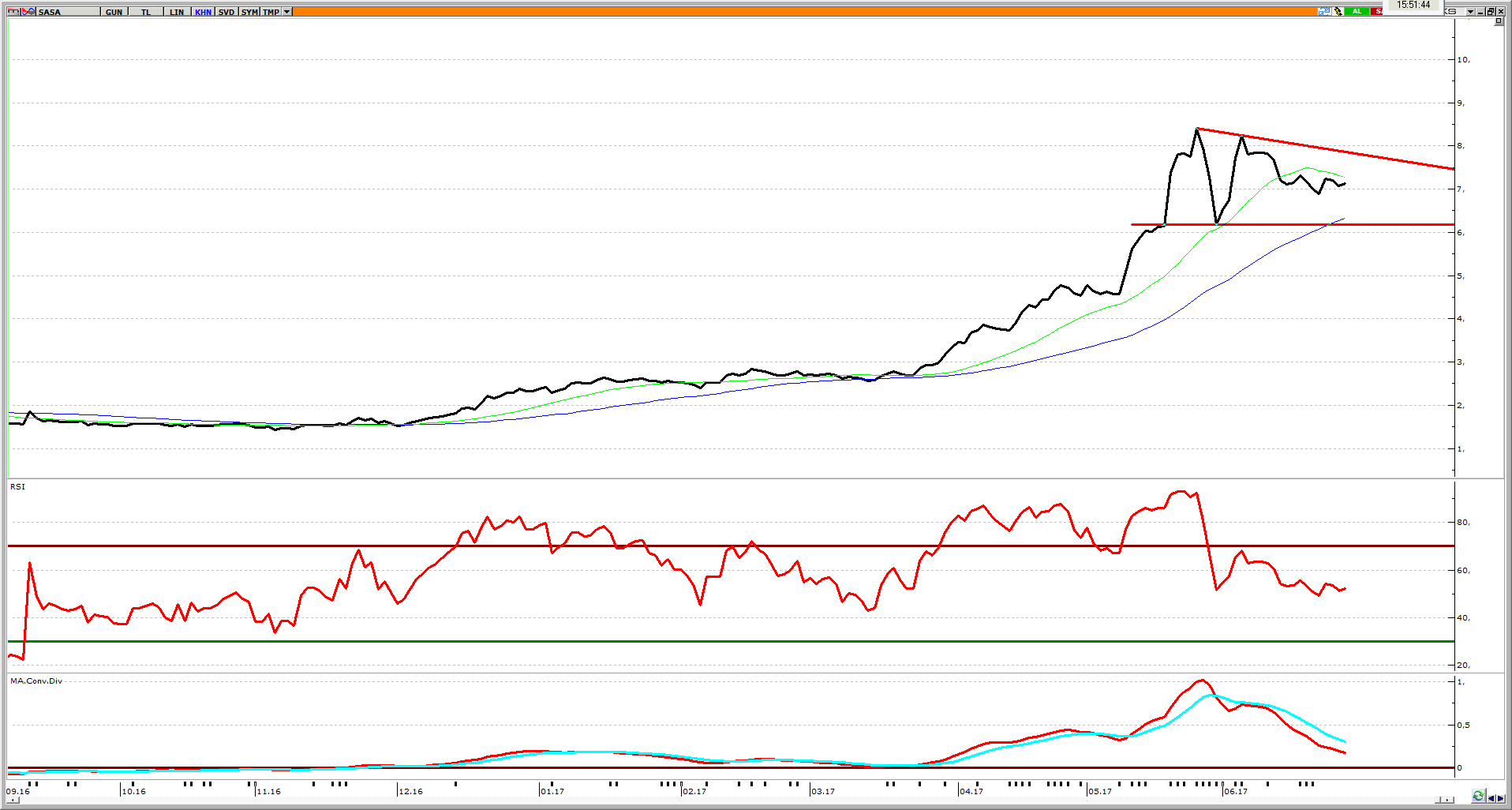Click the 04.17 date label on the axis
1512x810 pixels.
click(x=971, y=791)
